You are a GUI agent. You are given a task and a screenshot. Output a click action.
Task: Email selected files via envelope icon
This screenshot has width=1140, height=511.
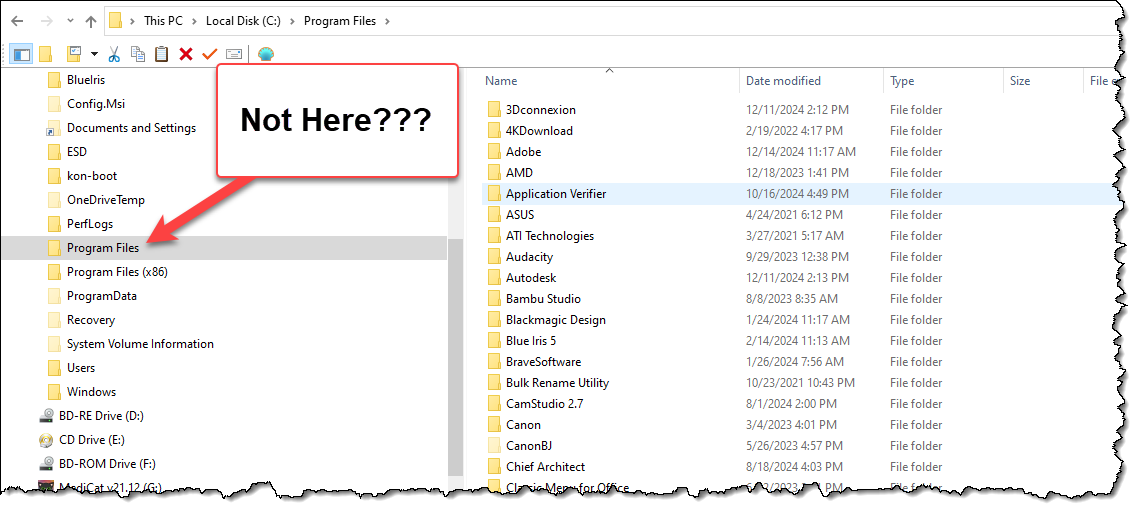(233, 54)
